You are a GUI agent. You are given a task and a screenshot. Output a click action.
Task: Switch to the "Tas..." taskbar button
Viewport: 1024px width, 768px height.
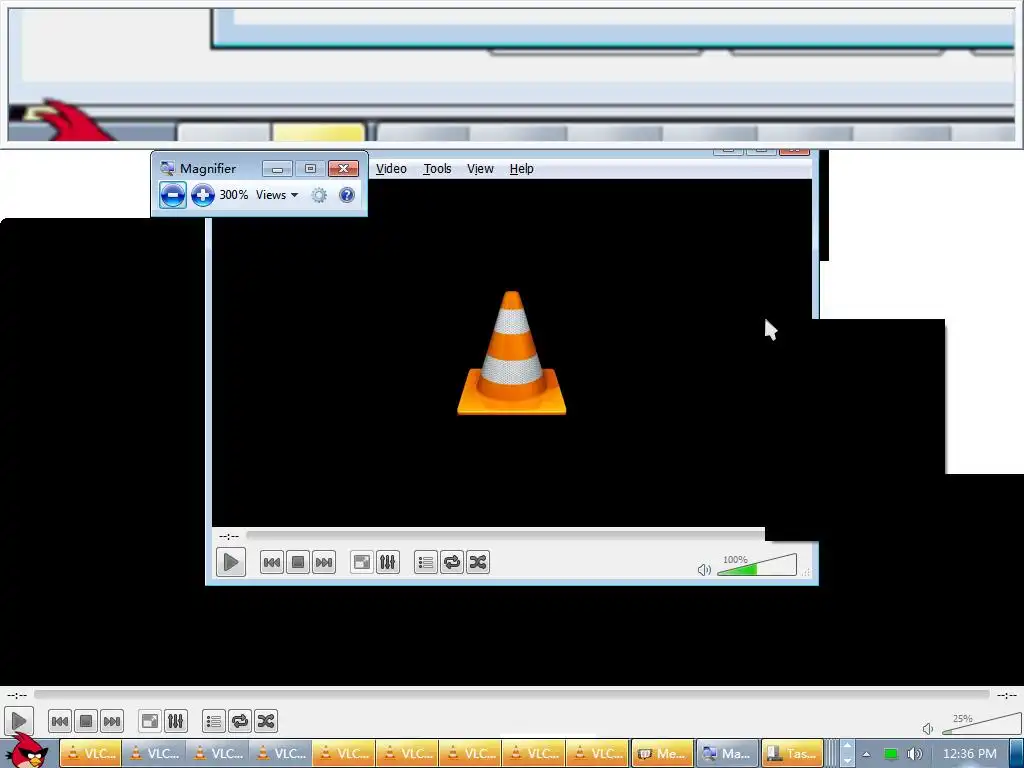pyautogui.click(x=792, y=754)
